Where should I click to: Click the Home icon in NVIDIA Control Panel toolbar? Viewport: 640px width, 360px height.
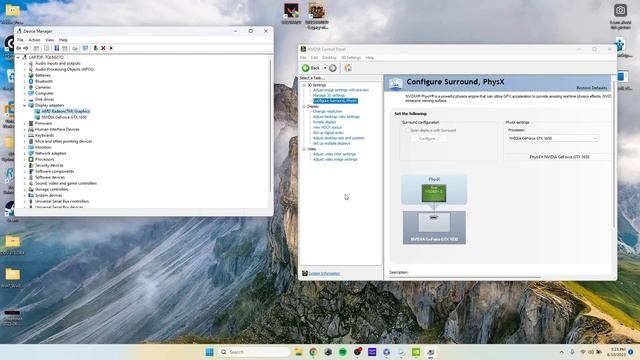[x=348, y=68]
